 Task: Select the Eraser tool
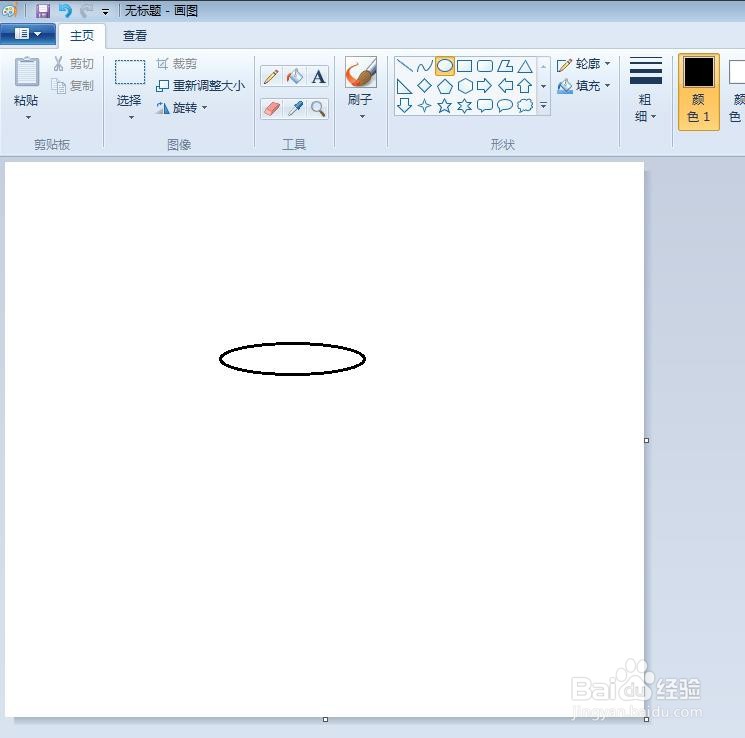coord(271,109)
